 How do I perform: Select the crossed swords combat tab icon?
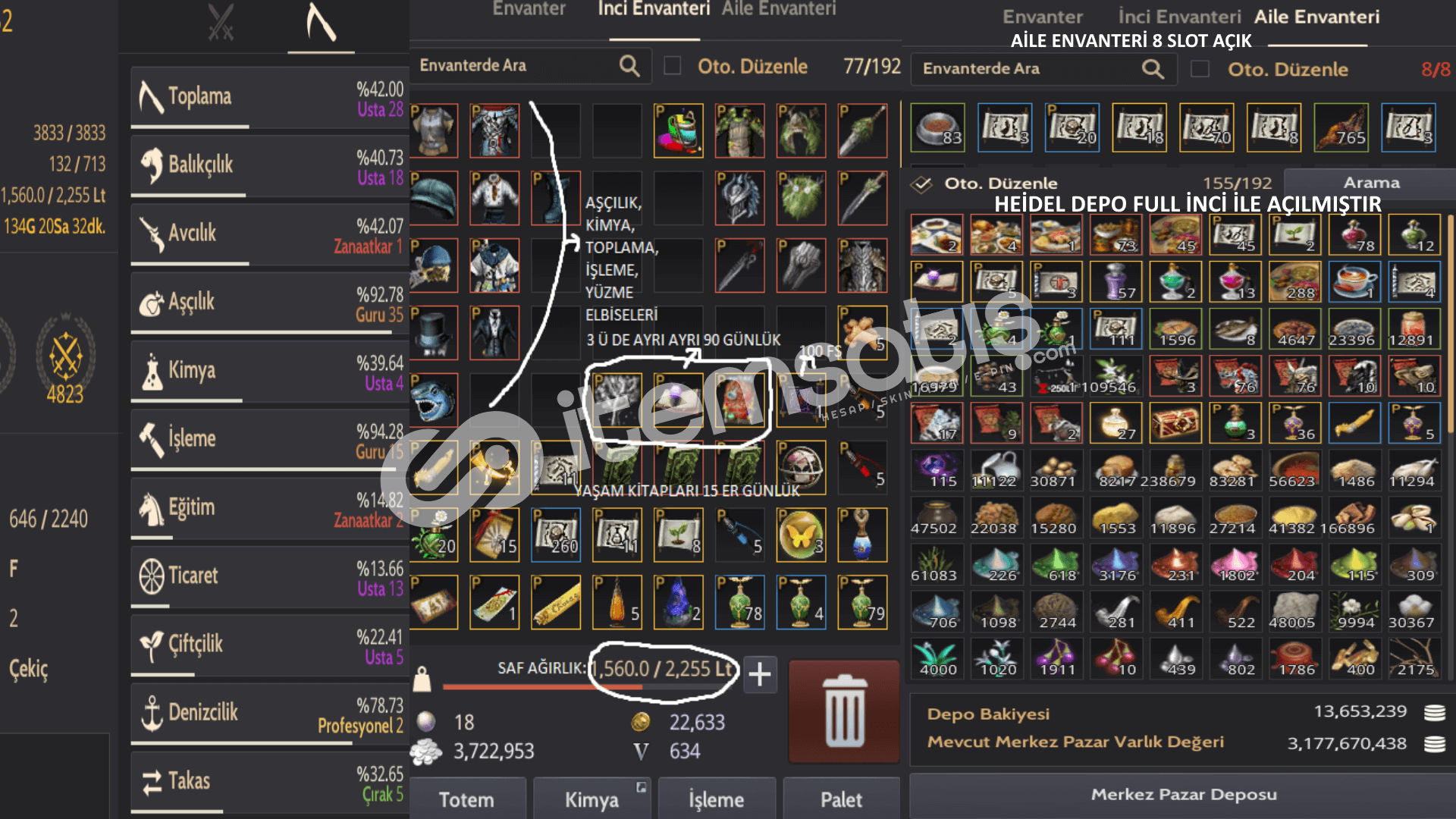pyautogui.click(x=221, y=23)
